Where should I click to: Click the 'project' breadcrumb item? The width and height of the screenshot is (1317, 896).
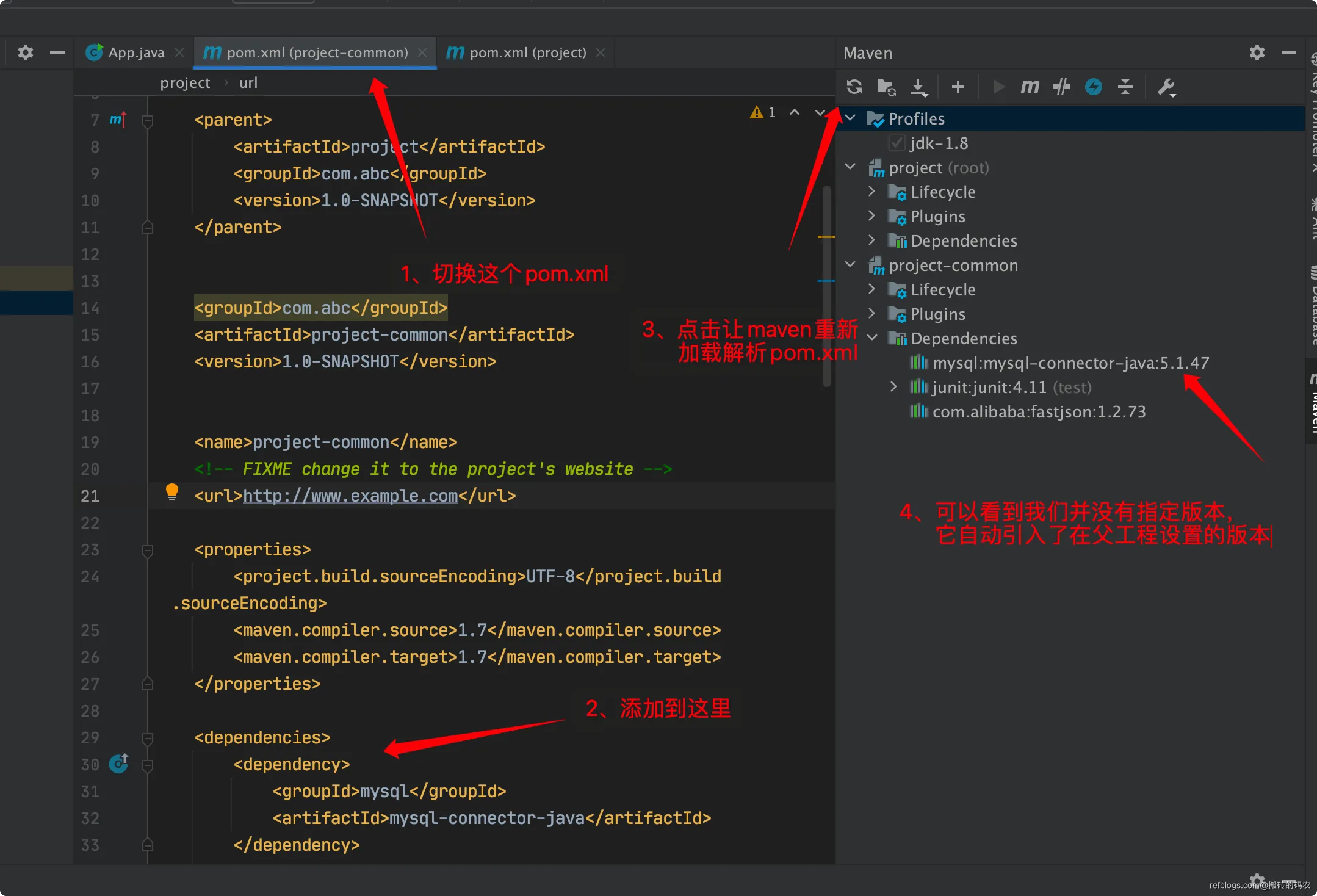185,82
